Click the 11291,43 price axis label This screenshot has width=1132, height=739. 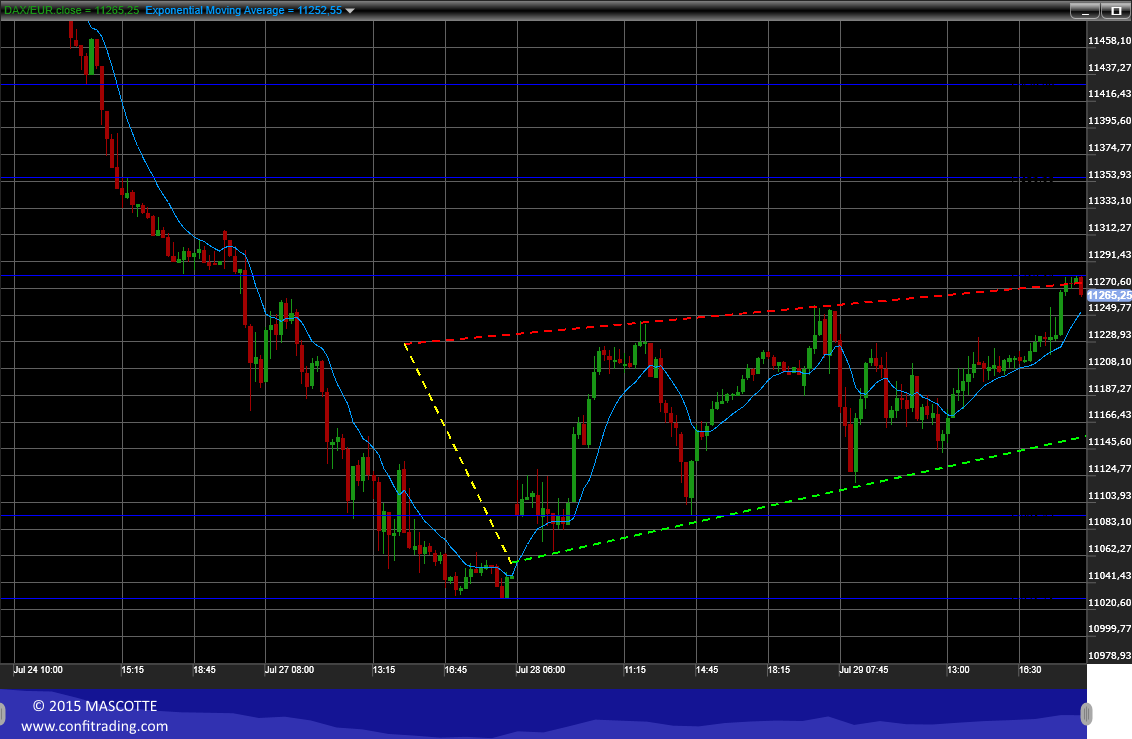point(1109,255)
